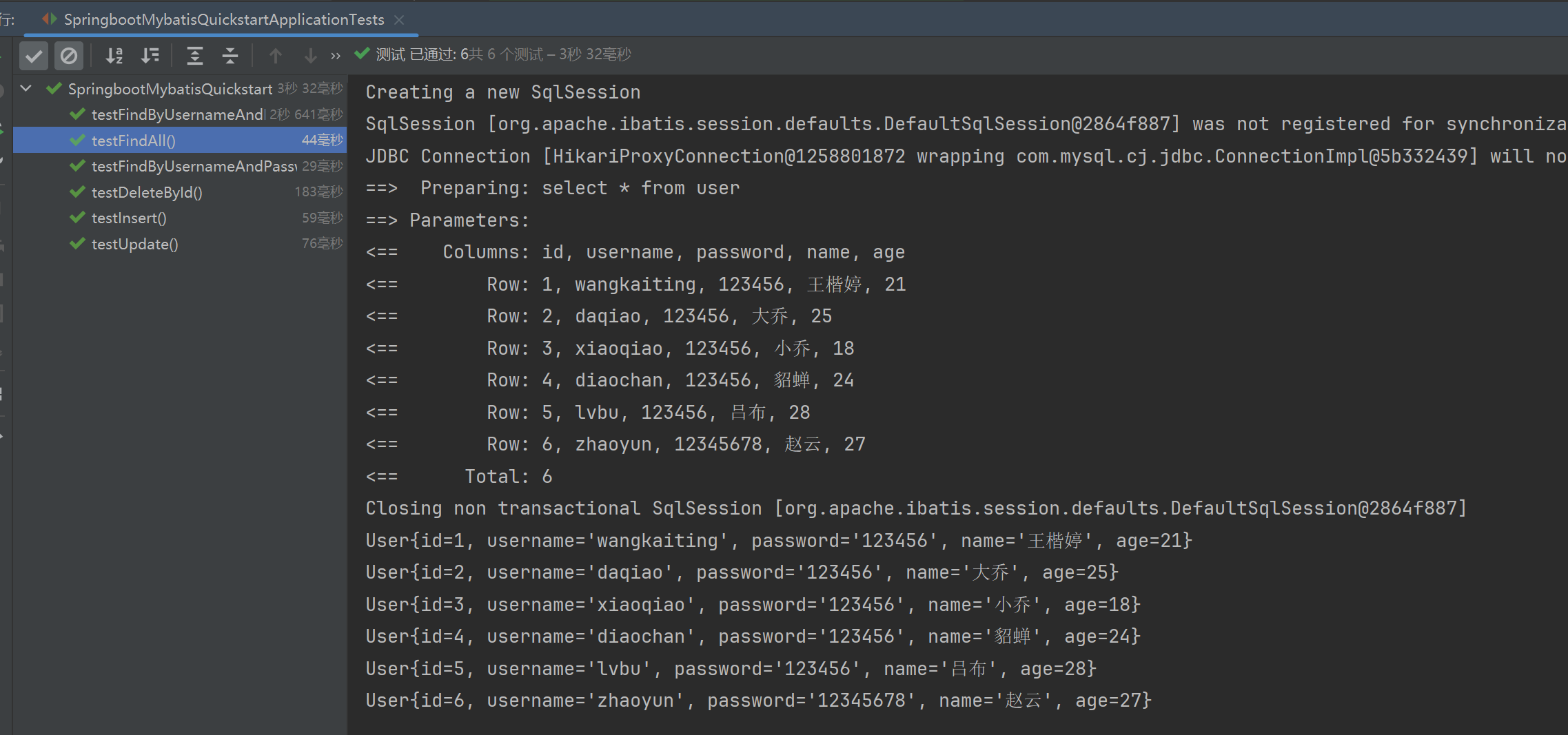Select testFindAll() in test tree
The width and height of the screenshot is (1568, 735).
pyautogui.click(x=133, y=141)
